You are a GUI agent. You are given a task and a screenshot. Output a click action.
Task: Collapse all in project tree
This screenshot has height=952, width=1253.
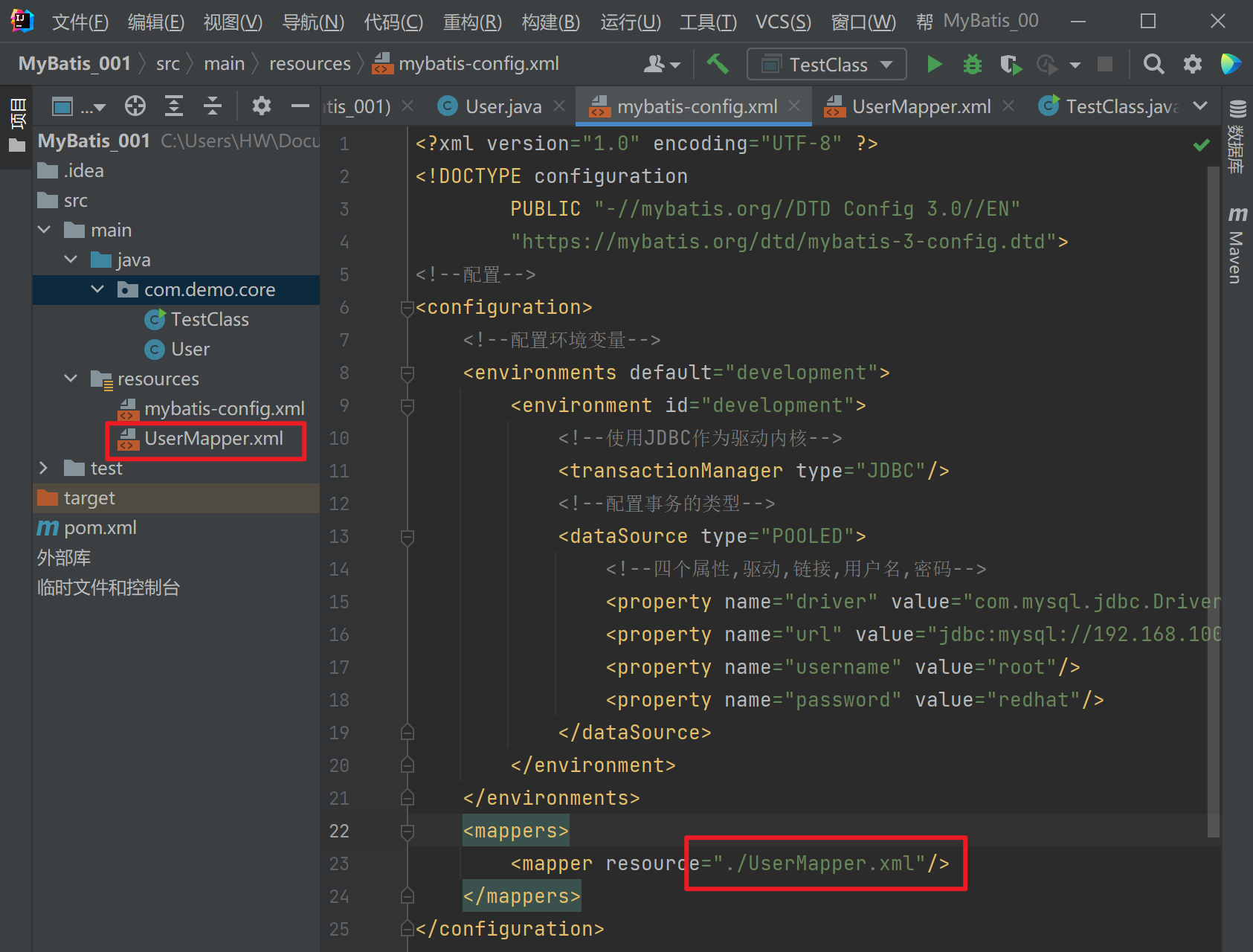coord(213,106)
